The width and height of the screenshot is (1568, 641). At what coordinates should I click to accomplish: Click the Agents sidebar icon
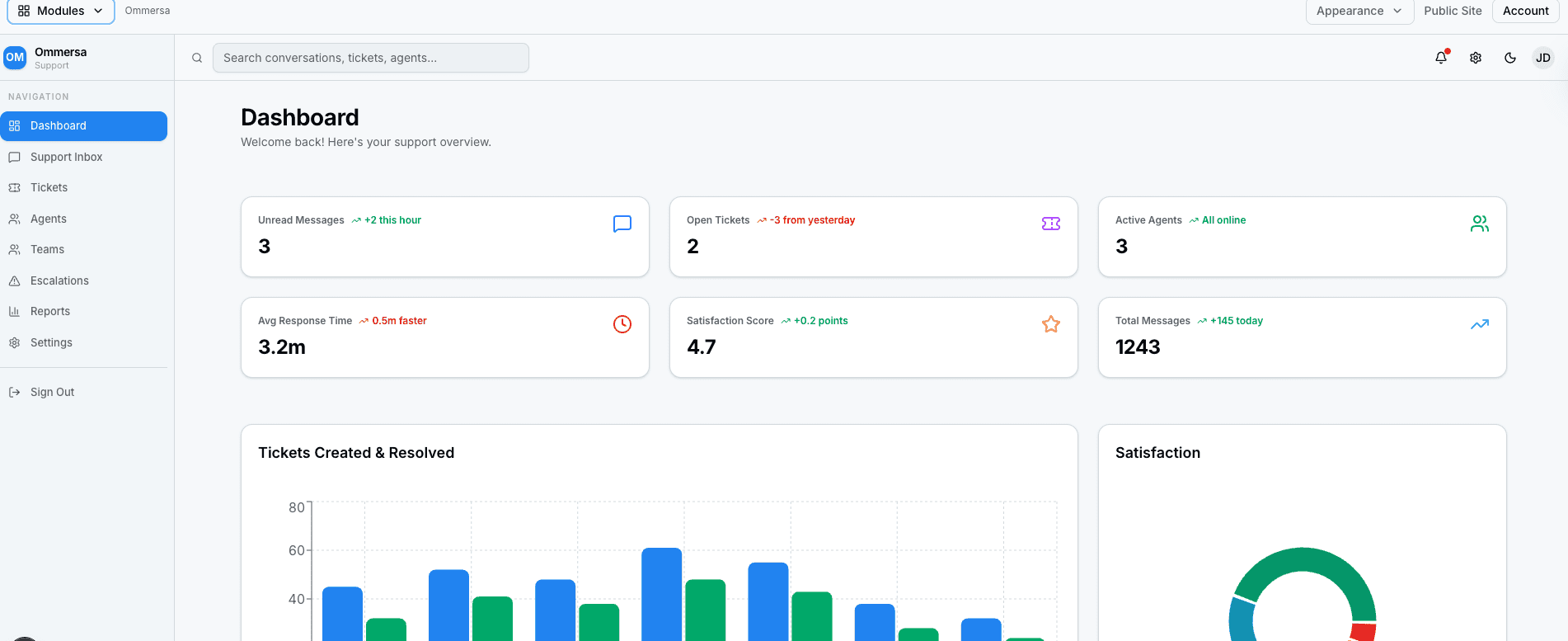pos(14,219)
